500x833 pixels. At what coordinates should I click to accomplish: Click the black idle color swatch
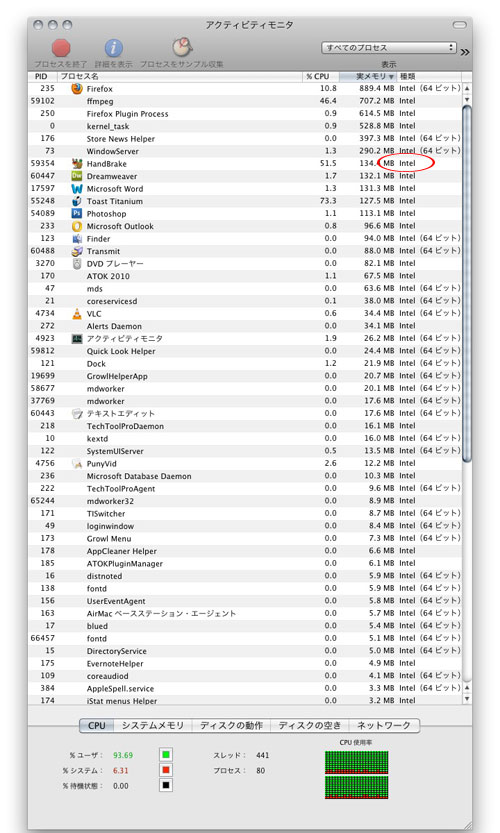166,785
